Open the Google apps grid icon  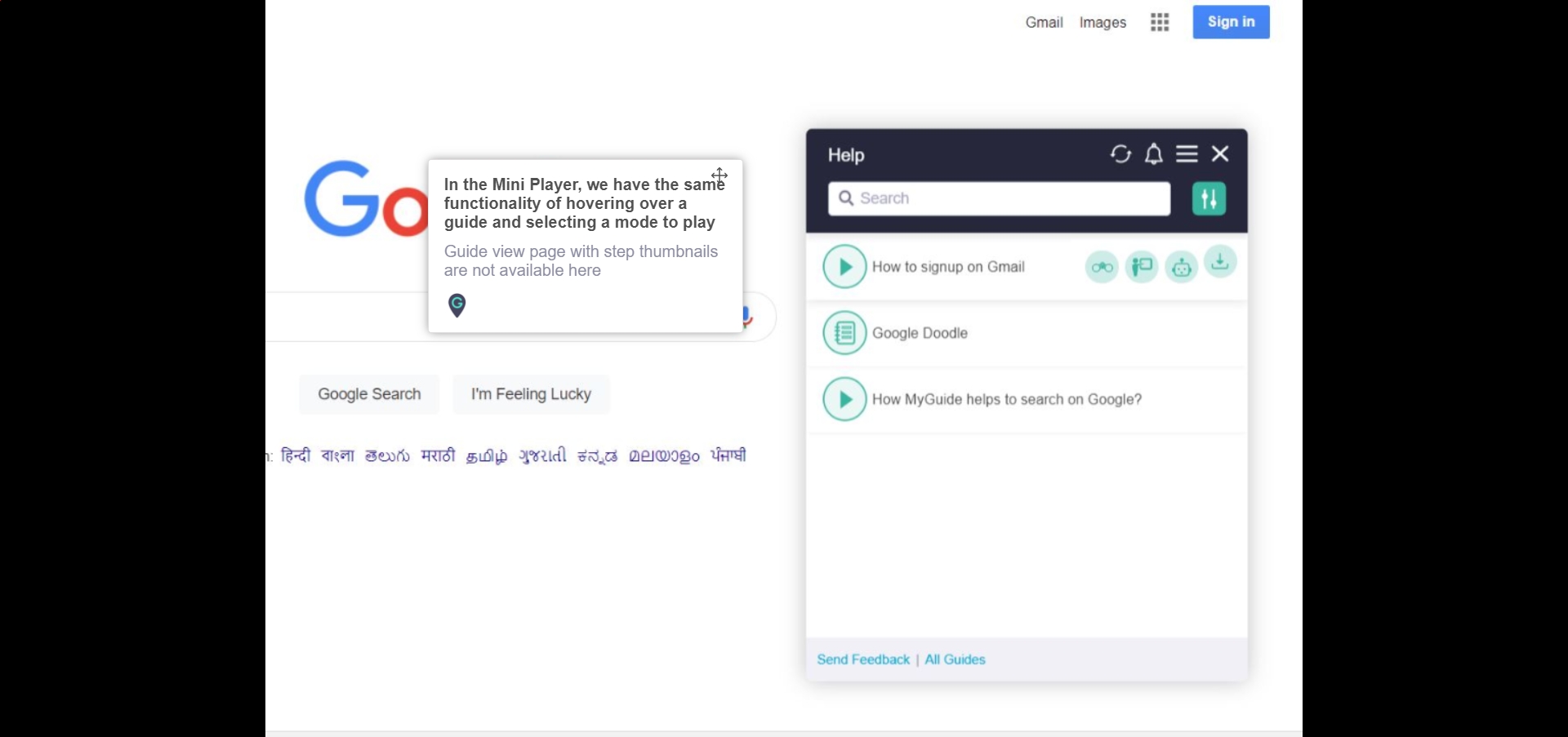click(x=1160, y=23)
